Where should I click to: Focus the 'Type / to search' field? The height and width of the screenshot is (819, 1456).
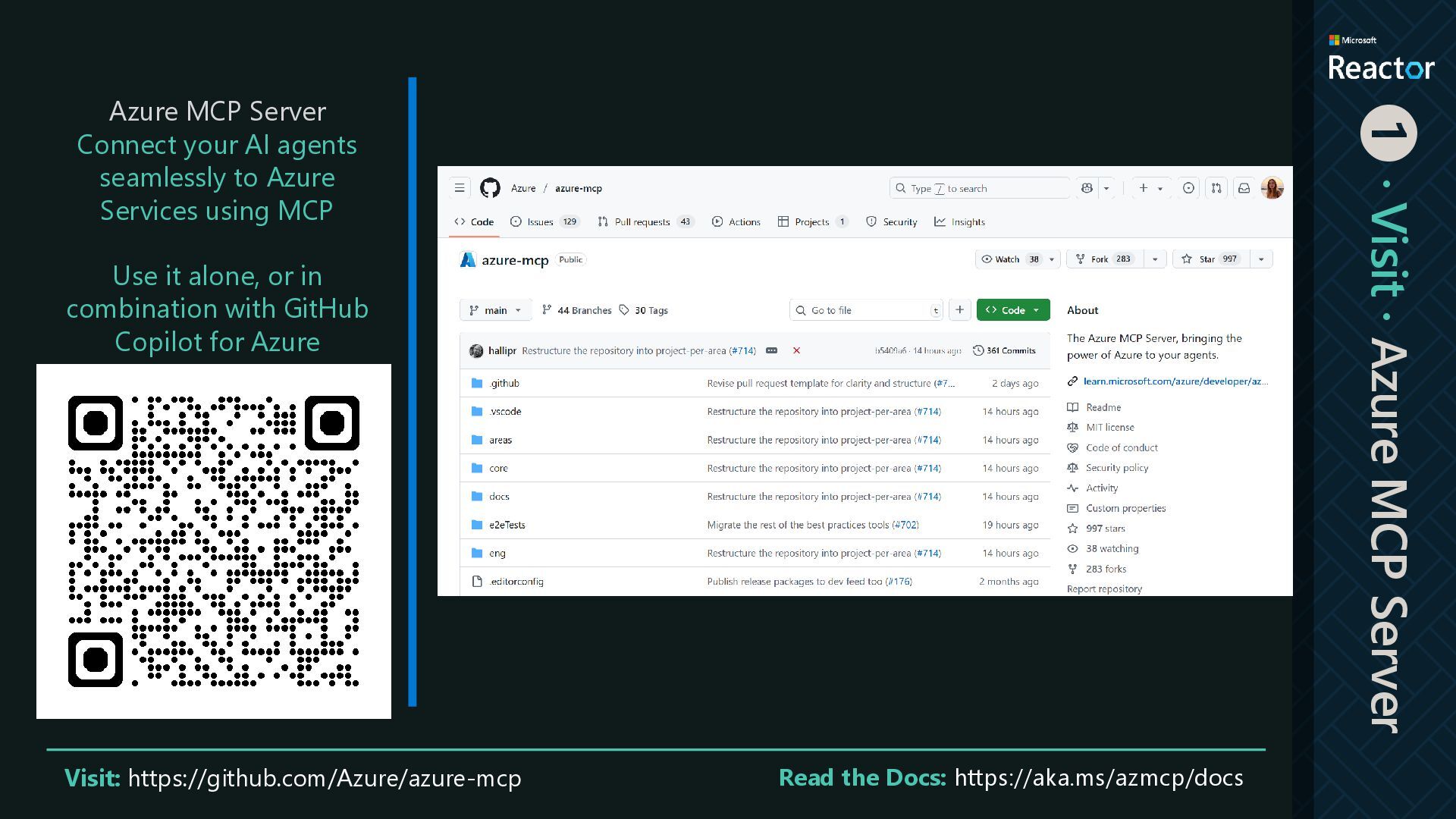[x=979, y=188]
